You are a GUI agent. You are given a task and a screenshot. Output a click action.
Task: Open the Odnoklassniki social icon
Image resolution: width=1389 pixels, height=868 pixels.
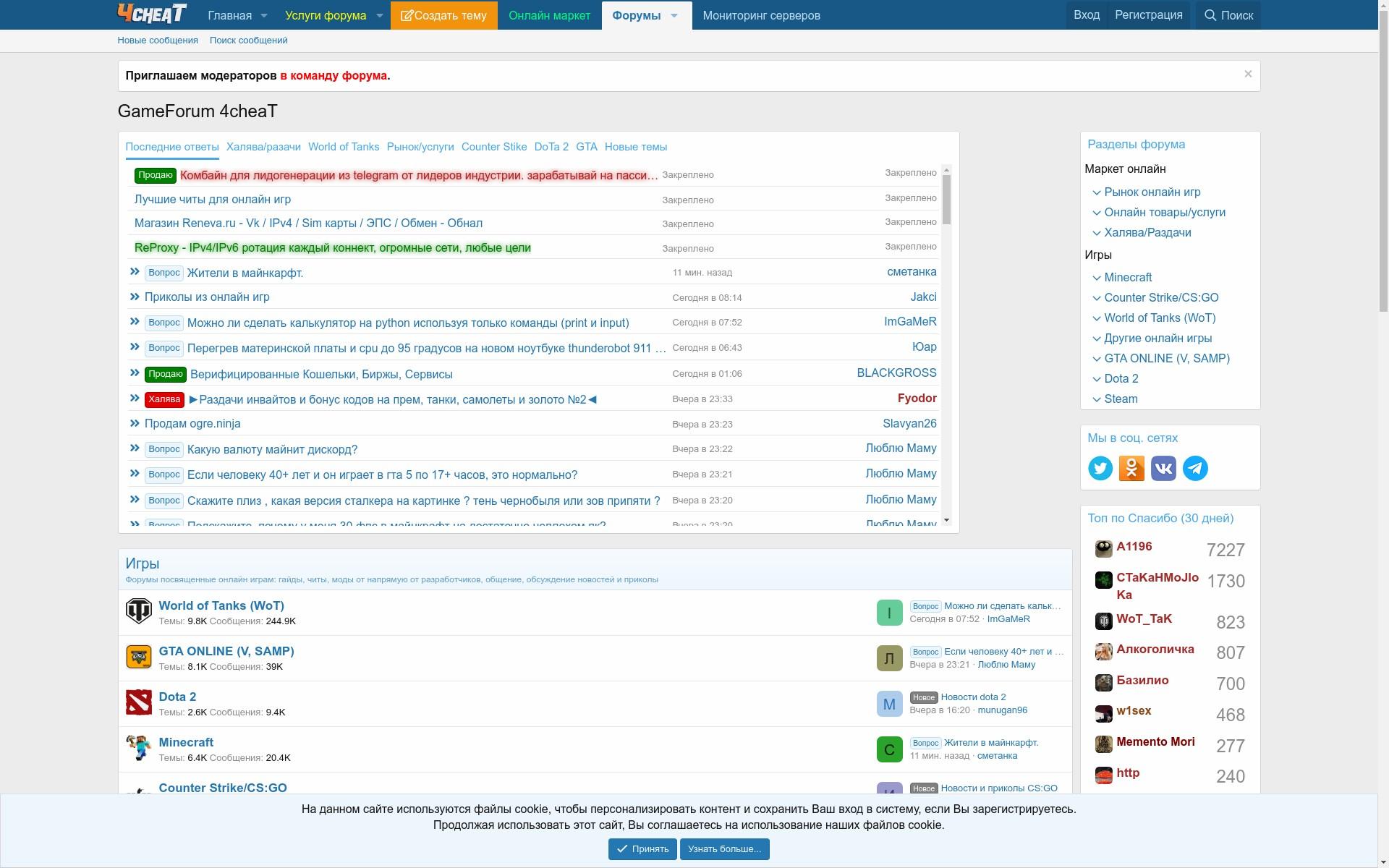(x=1131, y=468)
